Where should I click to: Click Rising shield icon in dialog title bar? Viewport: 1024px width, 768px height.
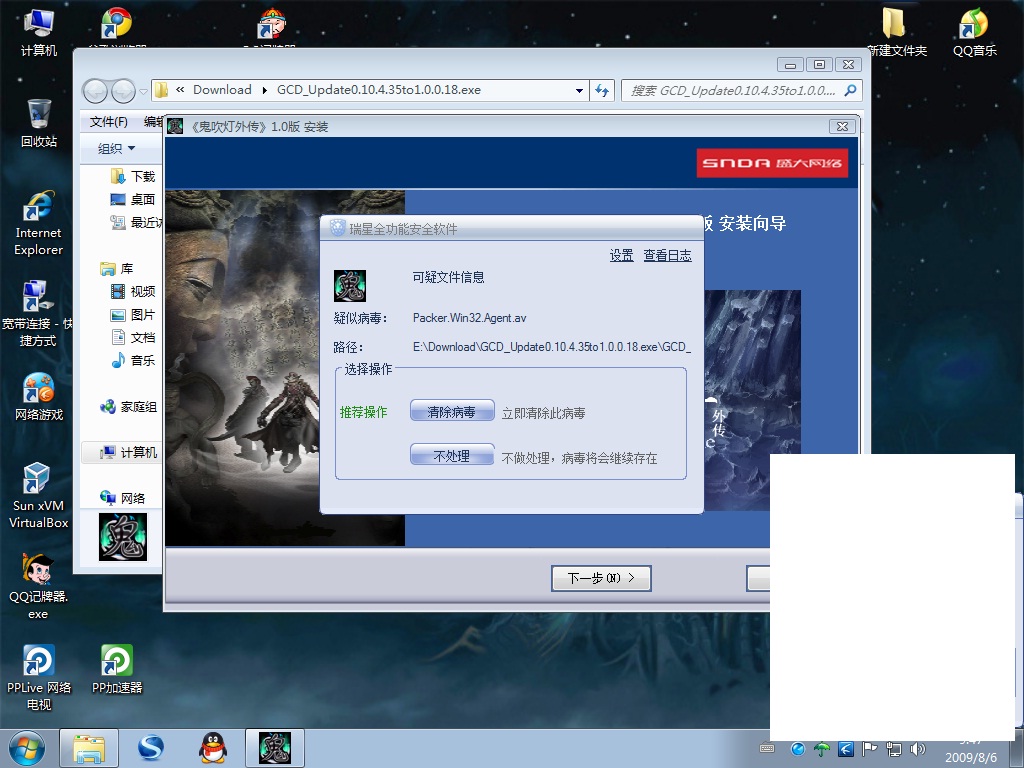tap(337, 228)
